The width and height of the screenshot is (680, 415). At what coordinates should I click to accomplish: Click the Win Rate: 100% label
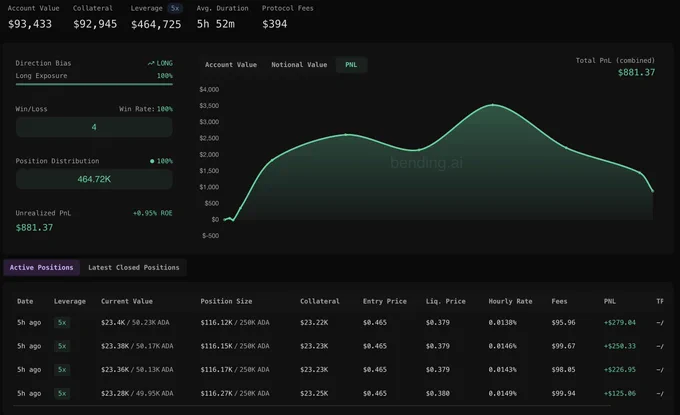click(x=146, y=109)
